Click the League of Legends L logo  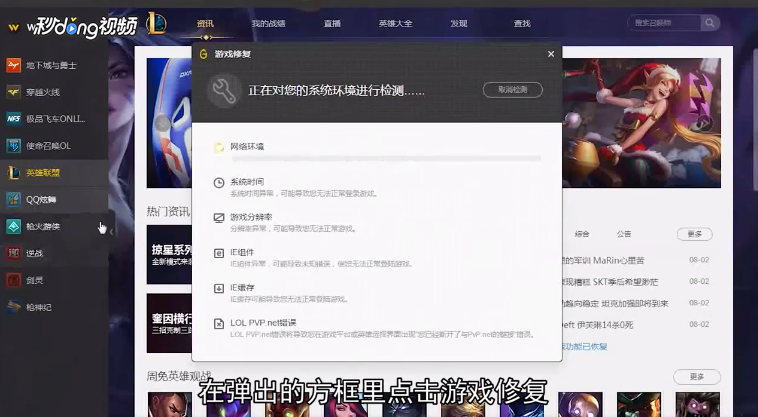tap(156, 23)
